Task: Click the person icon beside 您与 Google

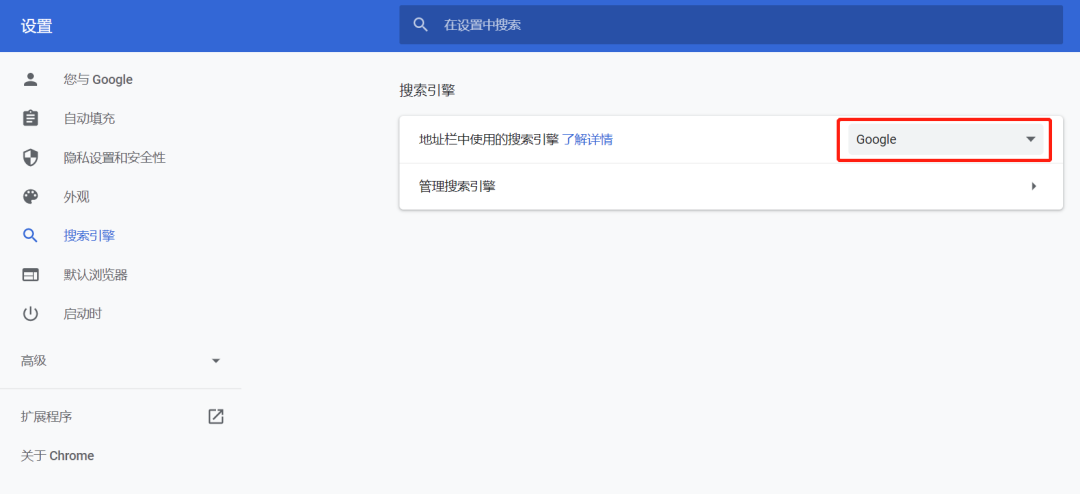Action: tap(30, 79)
